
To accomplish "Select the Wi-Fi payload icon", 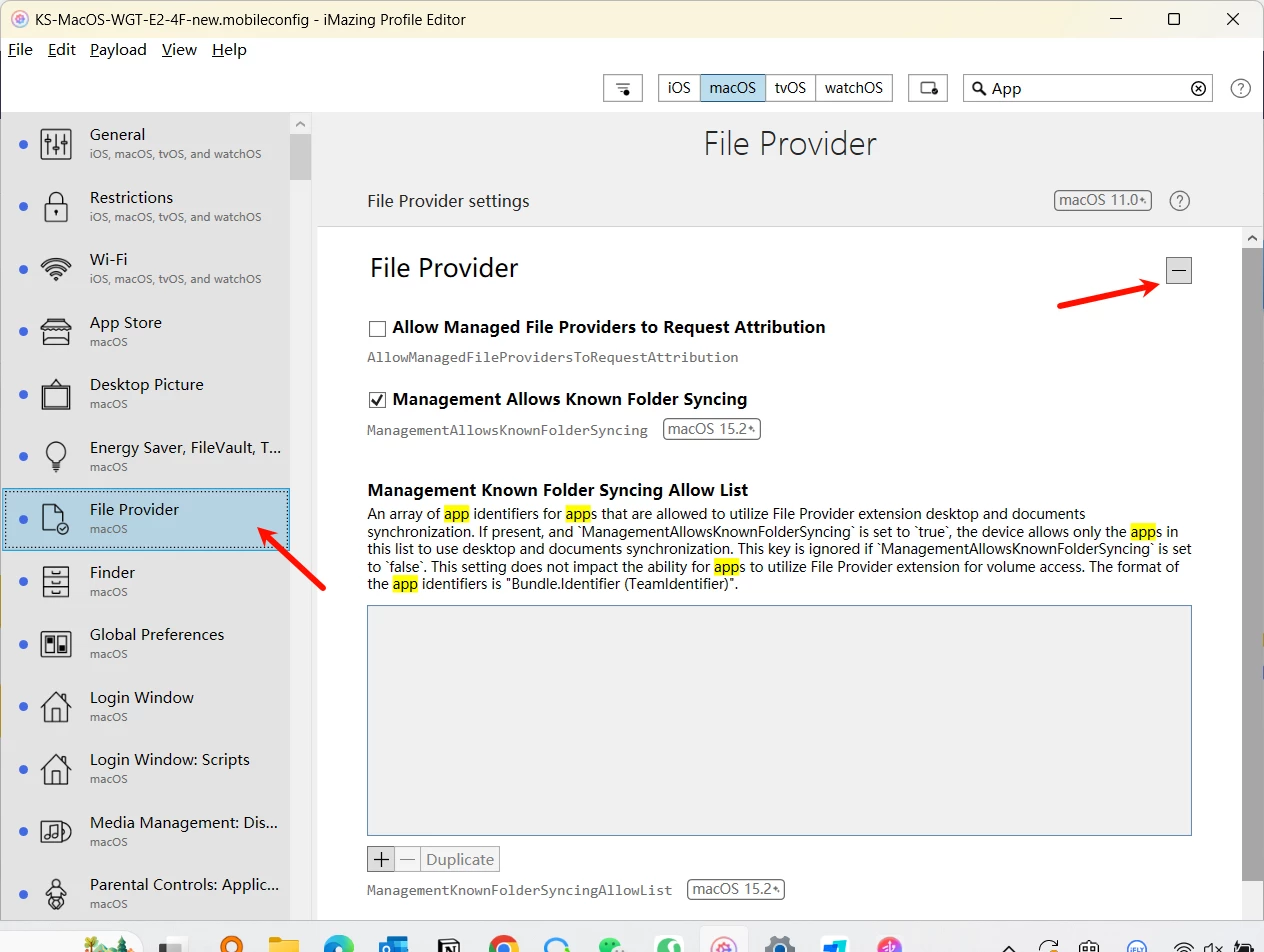I will (x=56, y=269).
